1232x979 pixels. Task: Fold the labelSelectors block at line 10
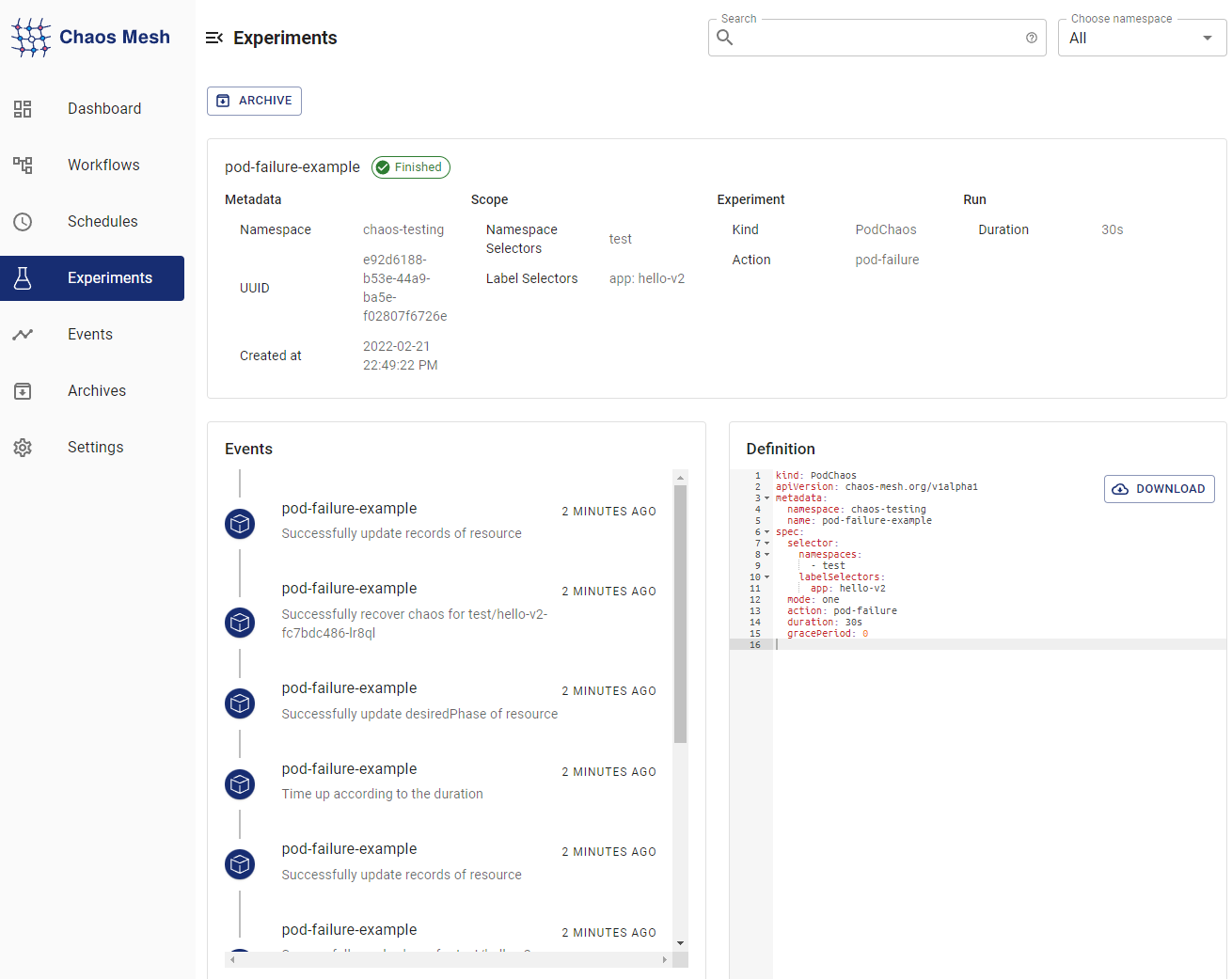(x=766, y=577)
